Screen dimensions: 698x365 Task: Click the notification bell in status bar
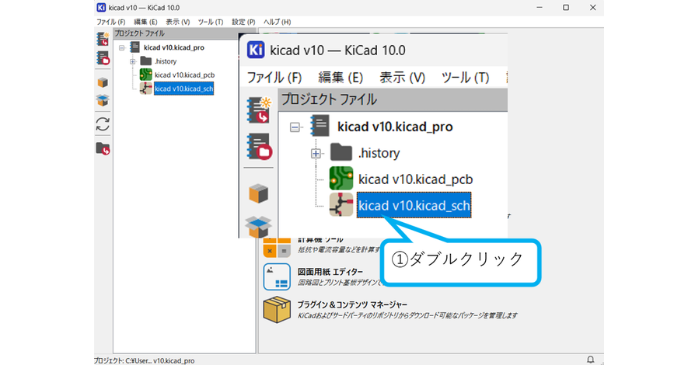coord(590,360)
